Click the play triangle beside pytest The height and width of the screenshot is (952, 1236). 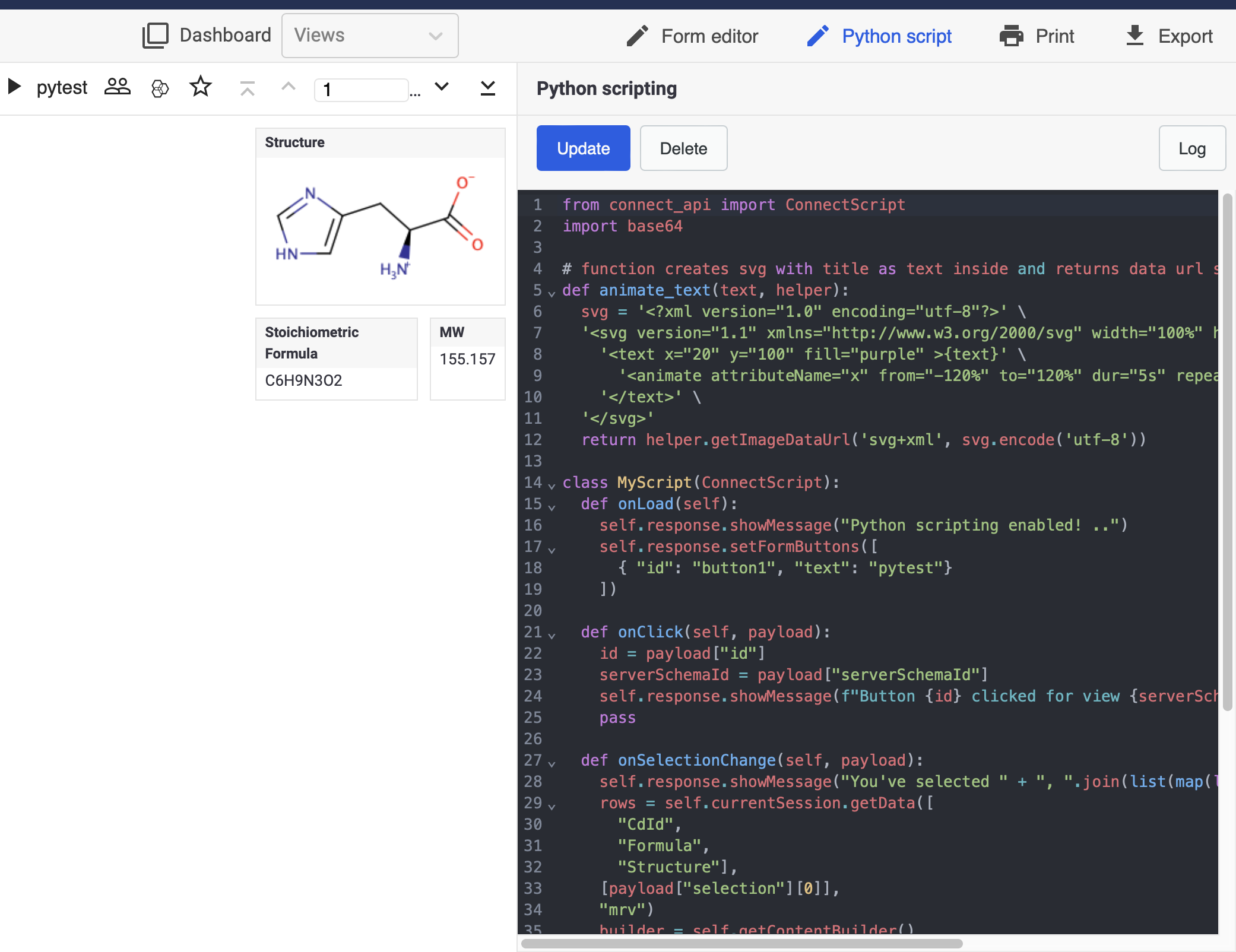click(x=15, y=87)
